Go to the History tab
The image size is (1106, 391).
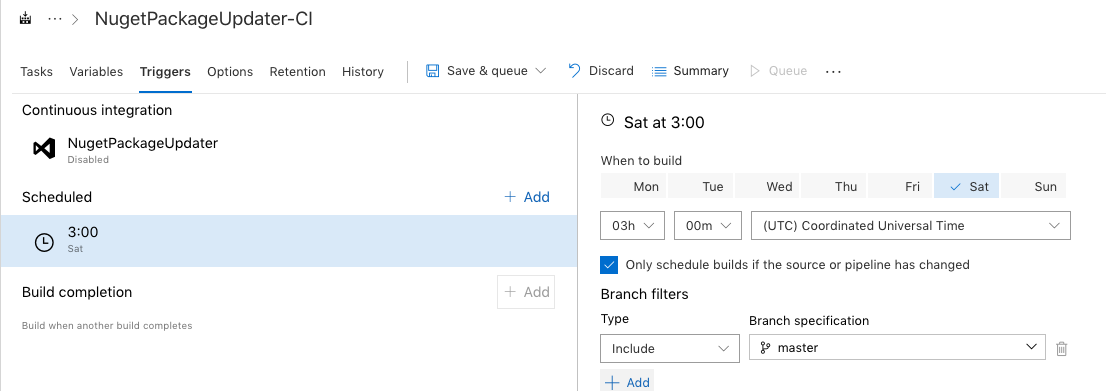coord(363,71)
